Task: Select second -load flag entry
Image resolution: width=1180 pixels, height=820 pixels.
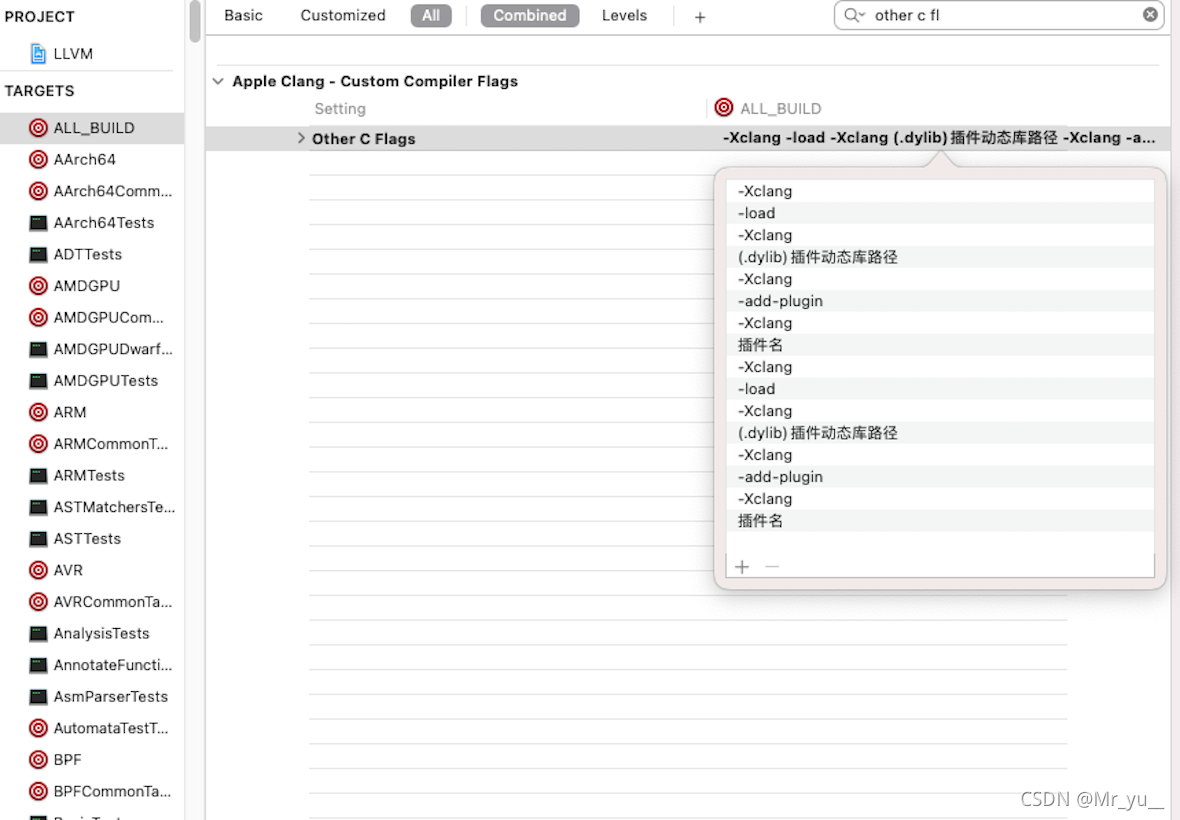Action: (939, 389)
